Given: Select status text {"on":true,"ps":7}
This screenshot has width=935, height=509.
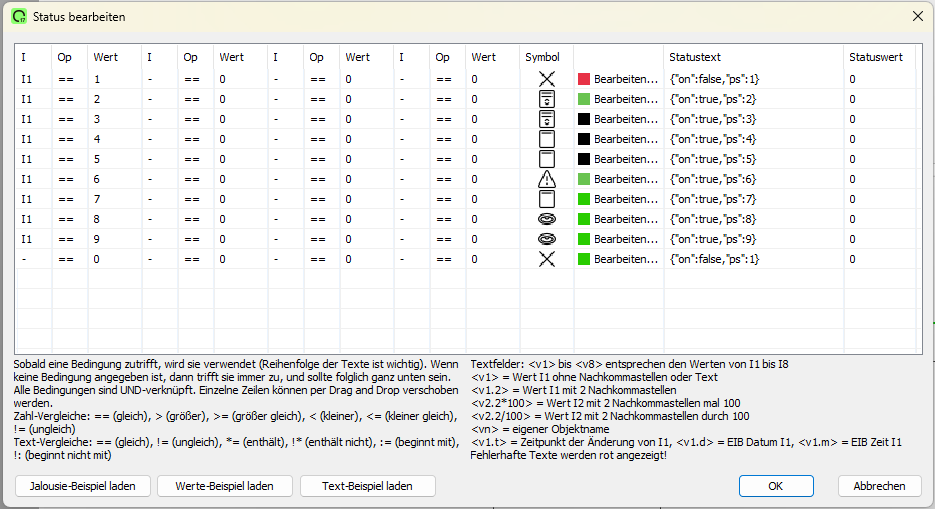Looking at the screenshot, I should point(713,199).
